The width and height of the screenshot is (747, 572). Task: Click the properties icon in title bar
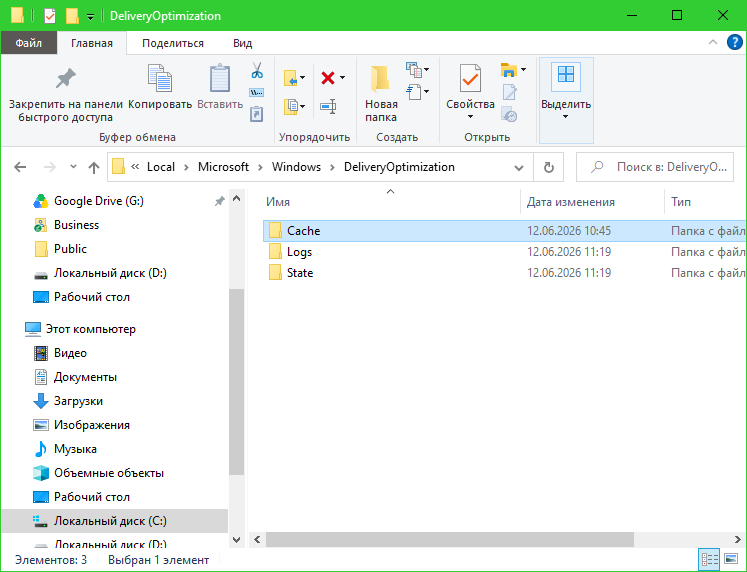click(50, 16)
